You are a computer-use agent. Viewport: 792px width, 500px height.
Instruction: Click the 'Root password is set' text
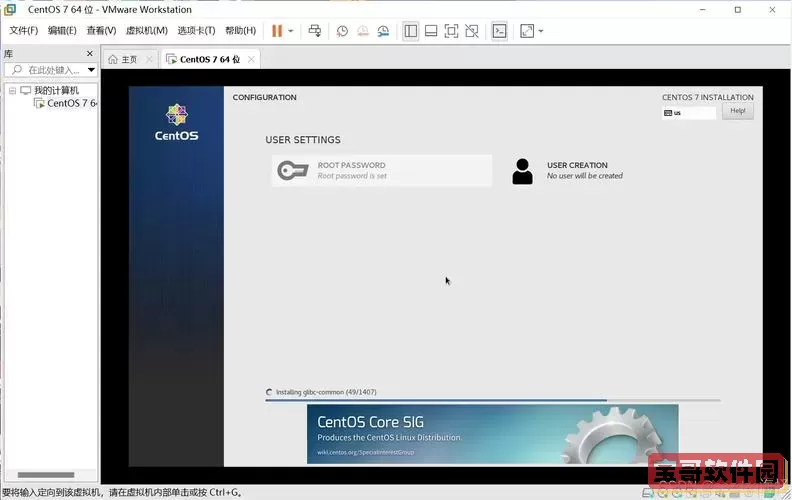click(x=352, y=176)
